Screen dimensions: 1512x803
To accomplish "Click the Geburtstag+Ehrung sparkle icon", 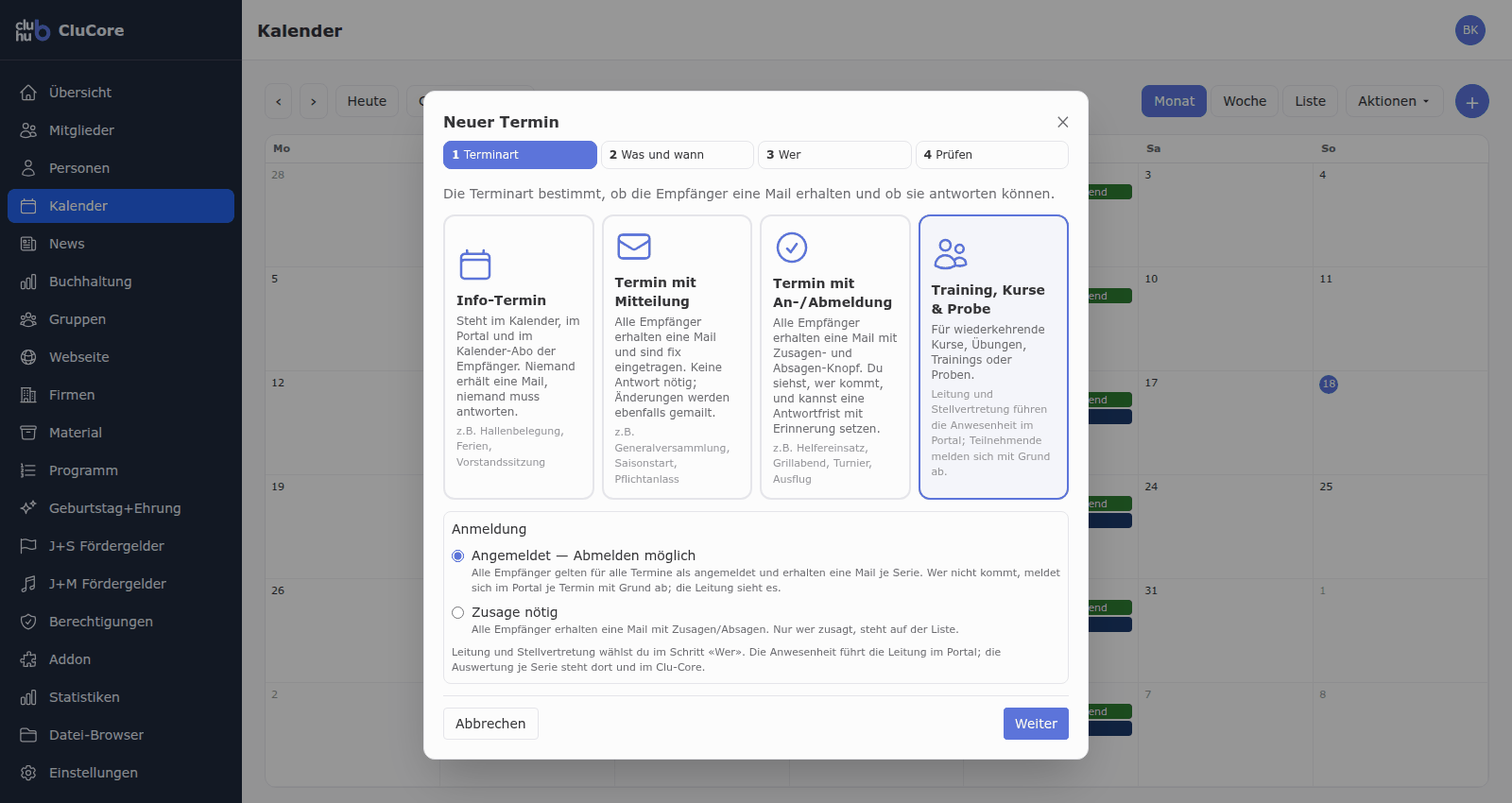I will 28,508.
